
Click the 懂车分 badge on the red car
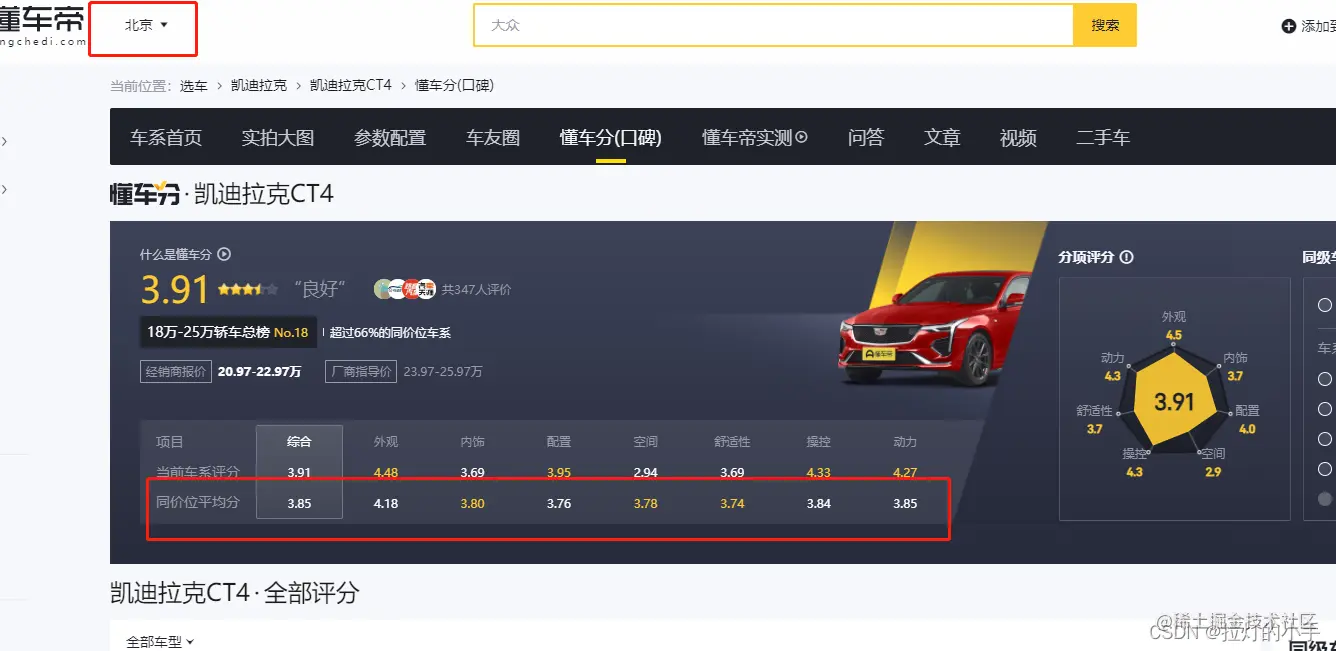click(x=880, y=351)
